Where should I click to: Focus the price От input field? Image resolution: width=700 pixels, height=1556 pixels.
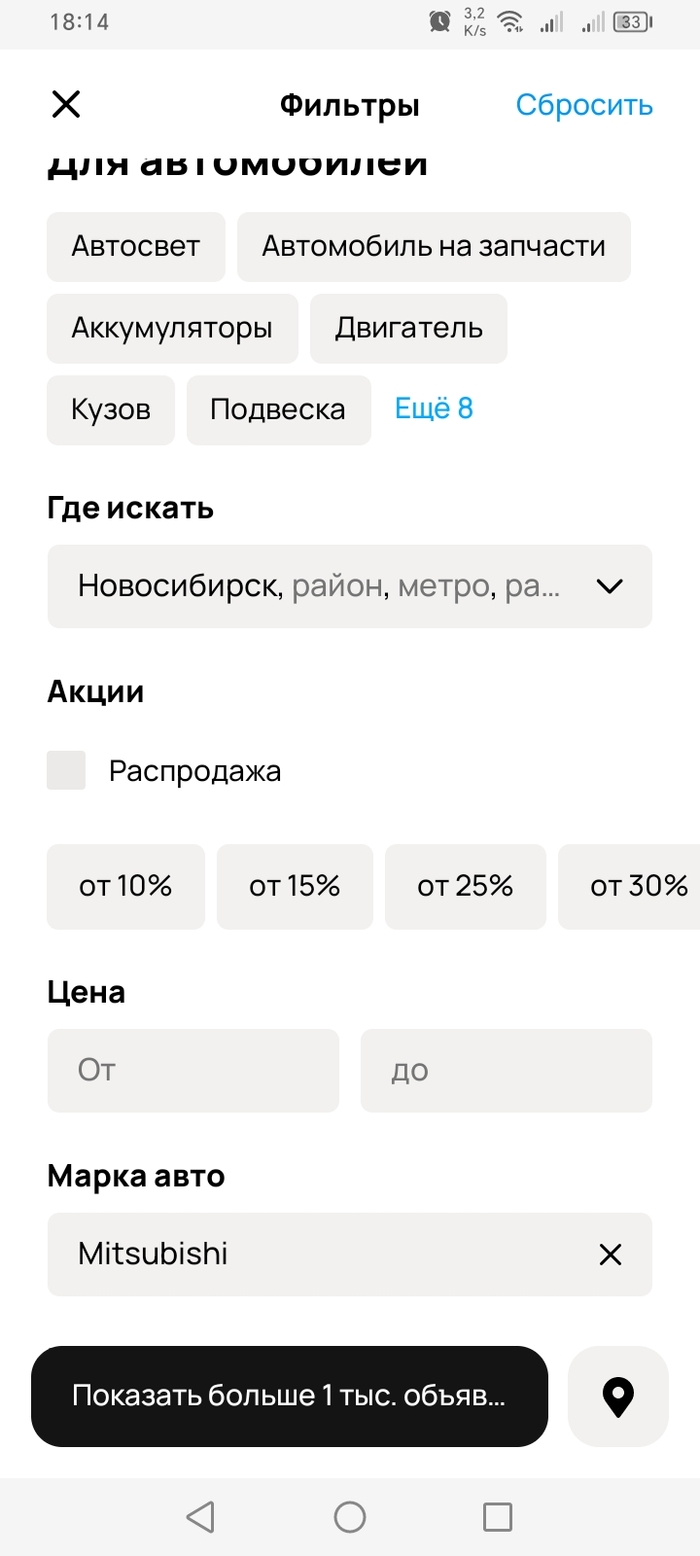tap(193, 1071)
